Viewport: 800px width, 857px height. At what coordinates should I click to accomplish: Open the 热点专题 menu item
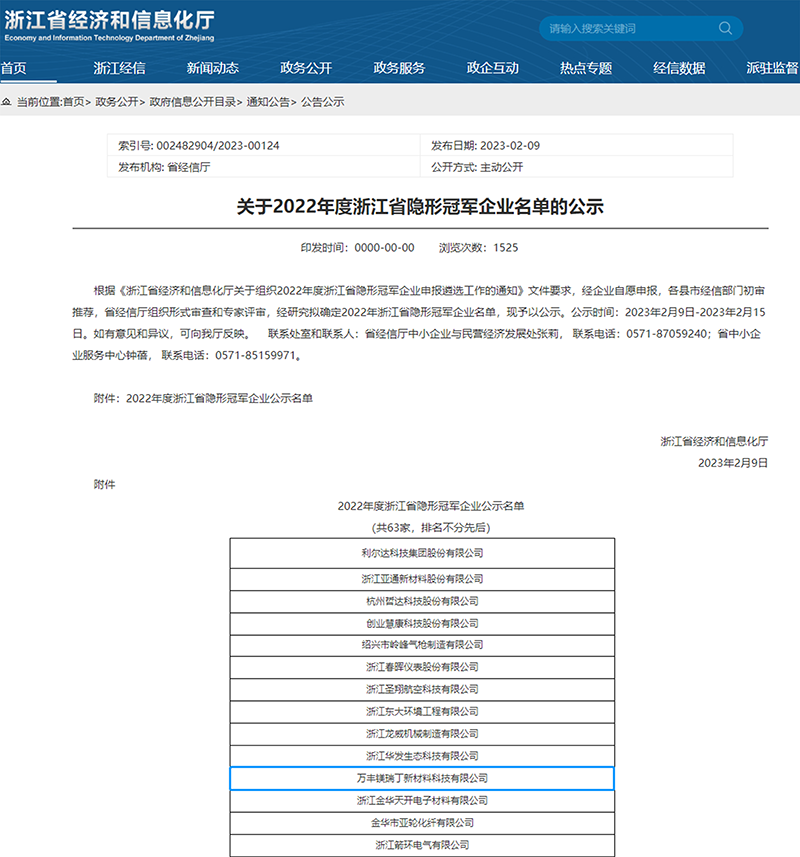tap(586, 68)
